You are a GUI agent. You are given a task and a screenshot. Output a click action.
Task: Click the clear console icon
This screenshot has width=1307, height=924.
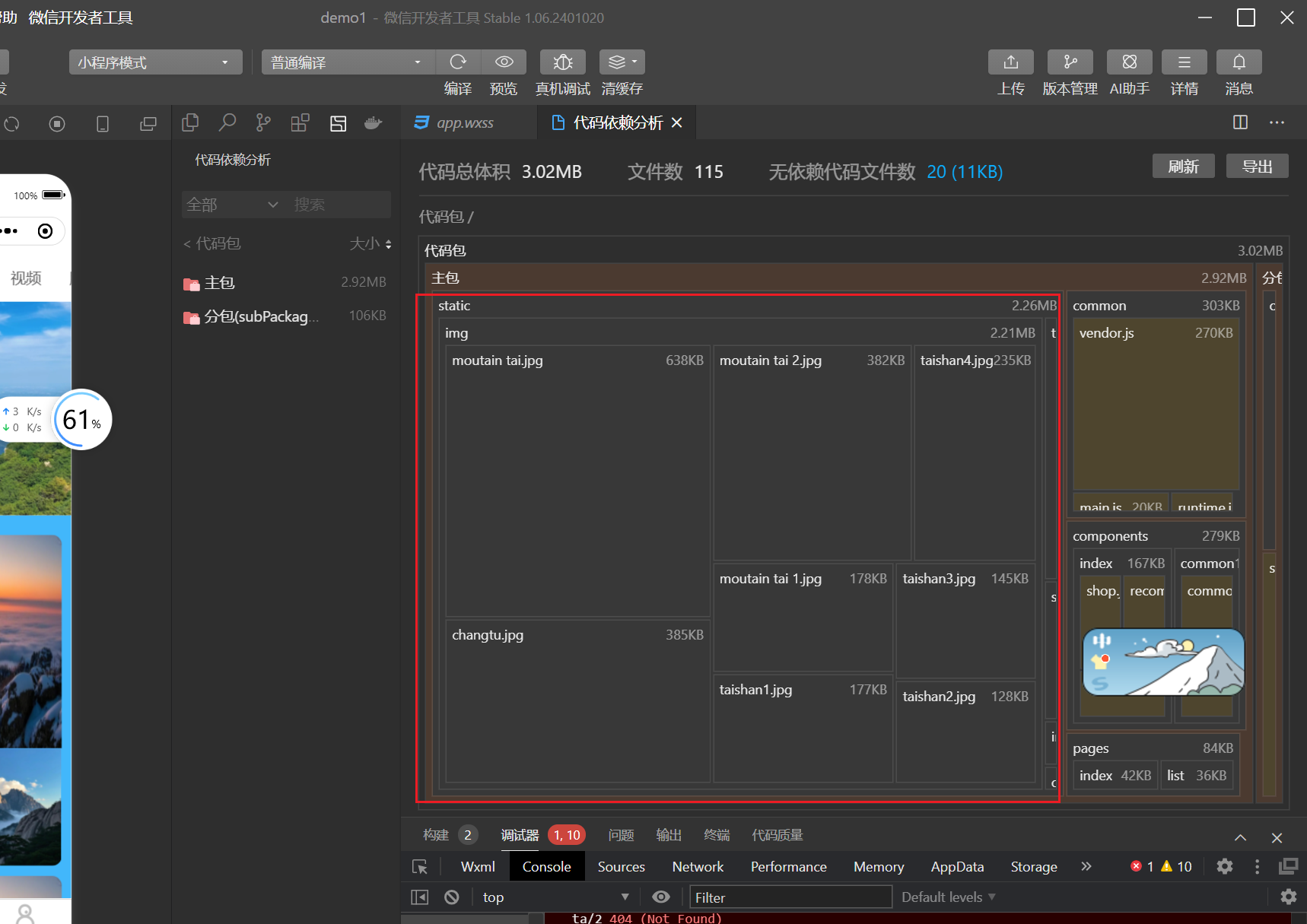(x=452, y=897)
